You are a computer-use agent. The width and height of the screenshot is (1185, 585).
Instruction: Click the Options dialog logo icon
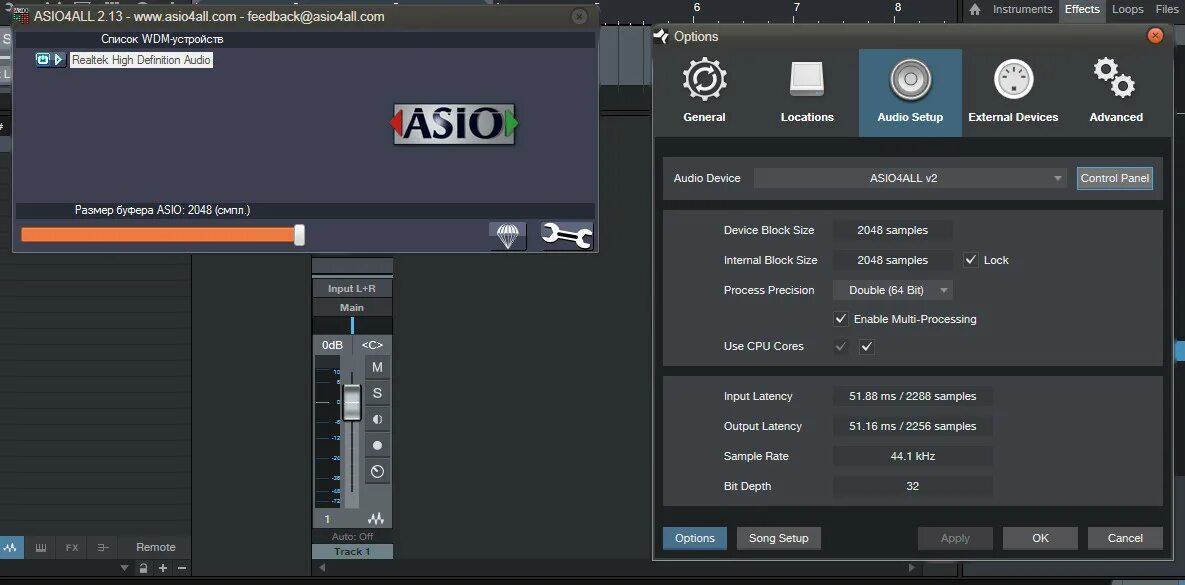pos(661,36)
